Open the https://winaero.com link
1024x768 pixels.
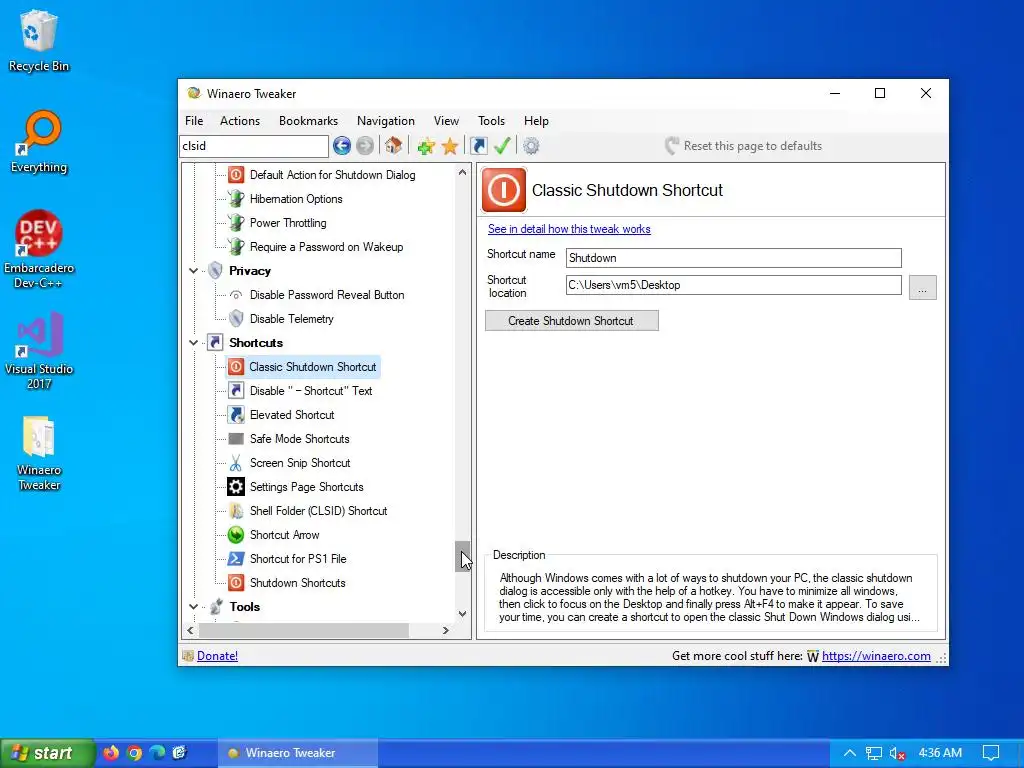[876, 656]
